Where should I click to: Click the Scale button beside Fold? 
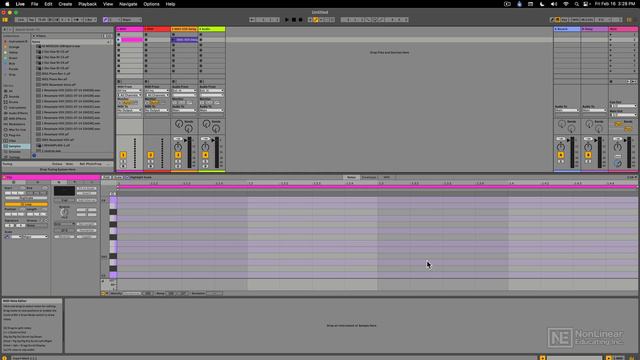pos(118,177)
